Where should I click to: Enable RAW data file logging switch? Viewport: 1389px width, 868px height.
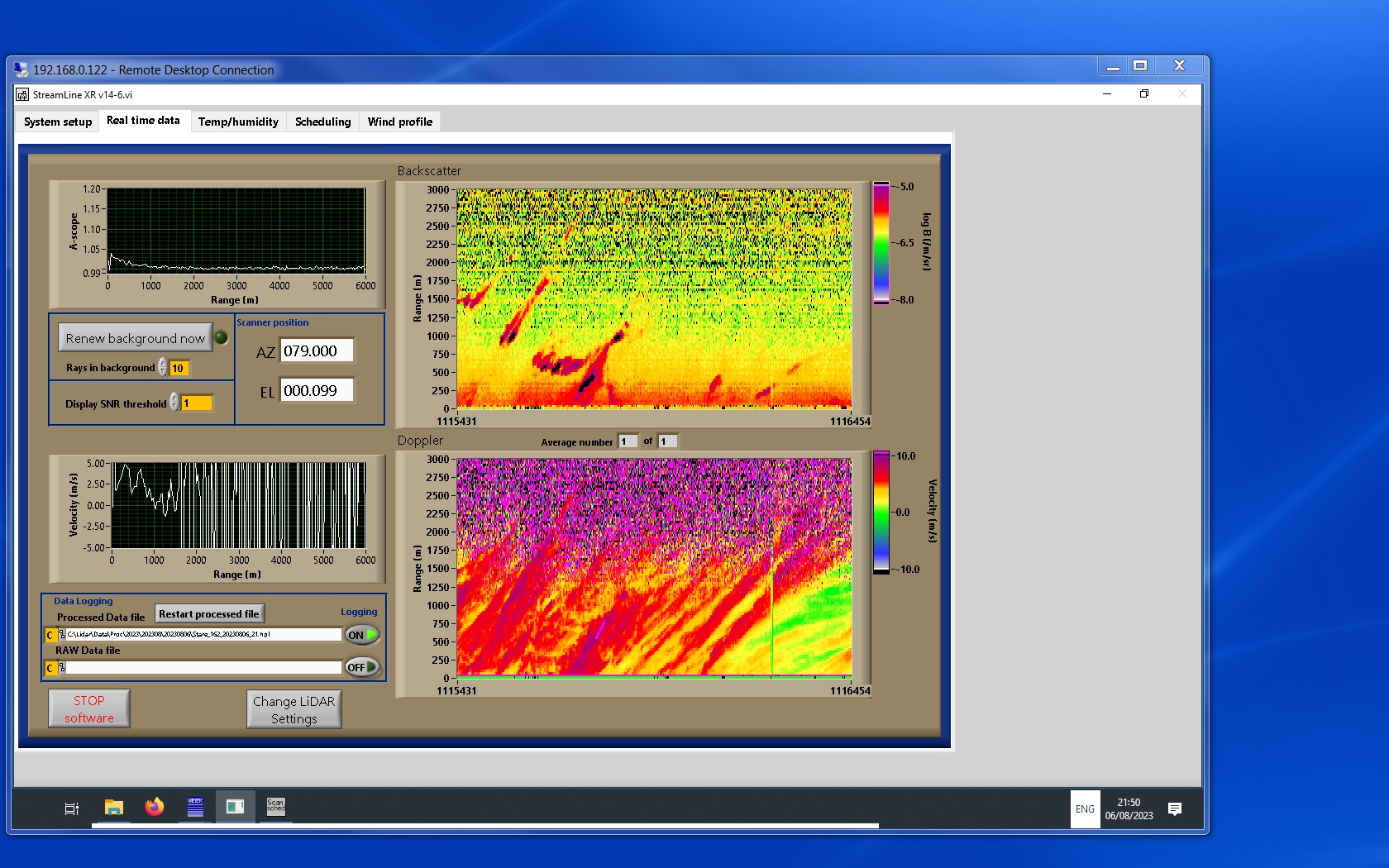point(362,667)
